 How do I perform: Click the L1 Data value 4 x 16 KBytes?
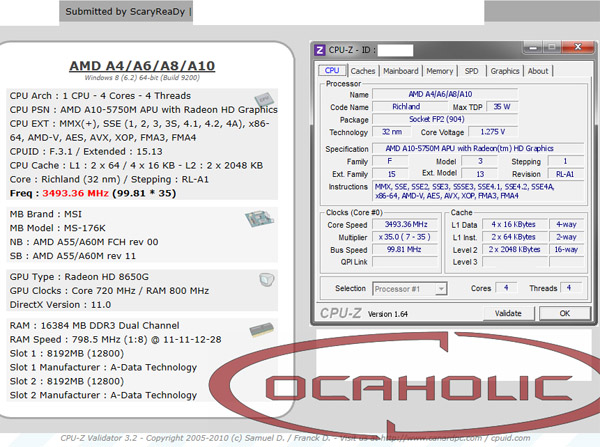pos(514,225)
